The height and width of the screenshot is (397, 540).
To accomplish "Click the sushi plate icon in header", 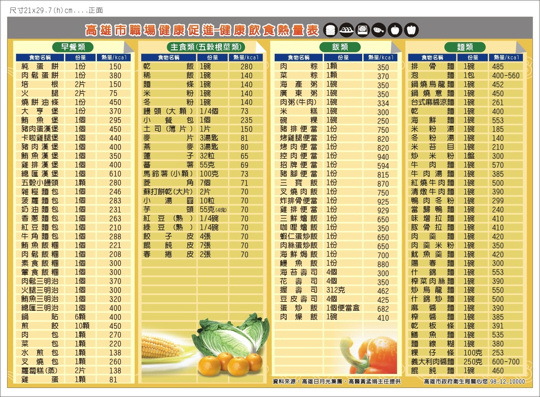I will [346, 30].
